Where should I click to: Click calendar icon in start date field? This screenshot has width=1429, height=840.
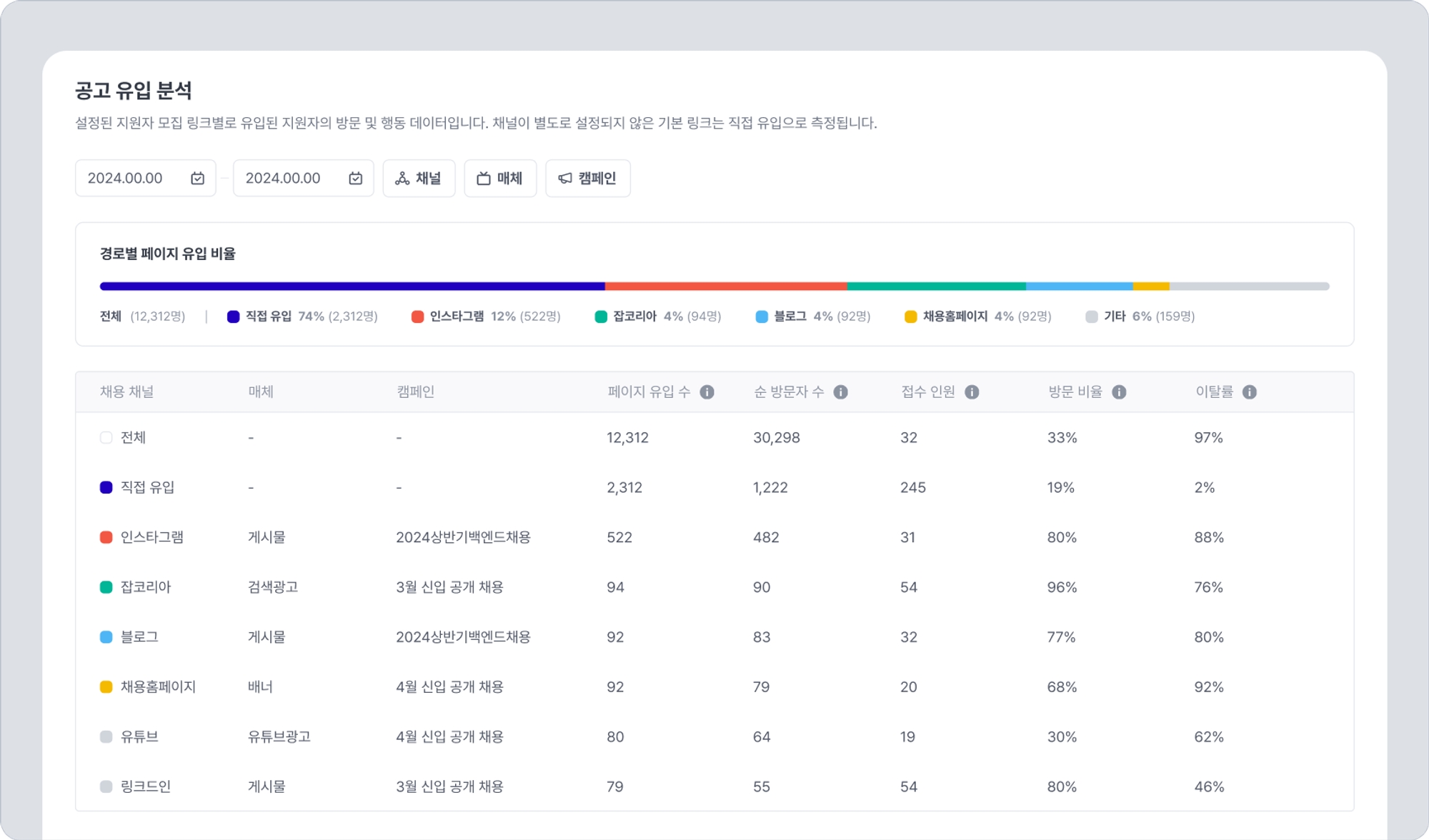pos(198,179)
